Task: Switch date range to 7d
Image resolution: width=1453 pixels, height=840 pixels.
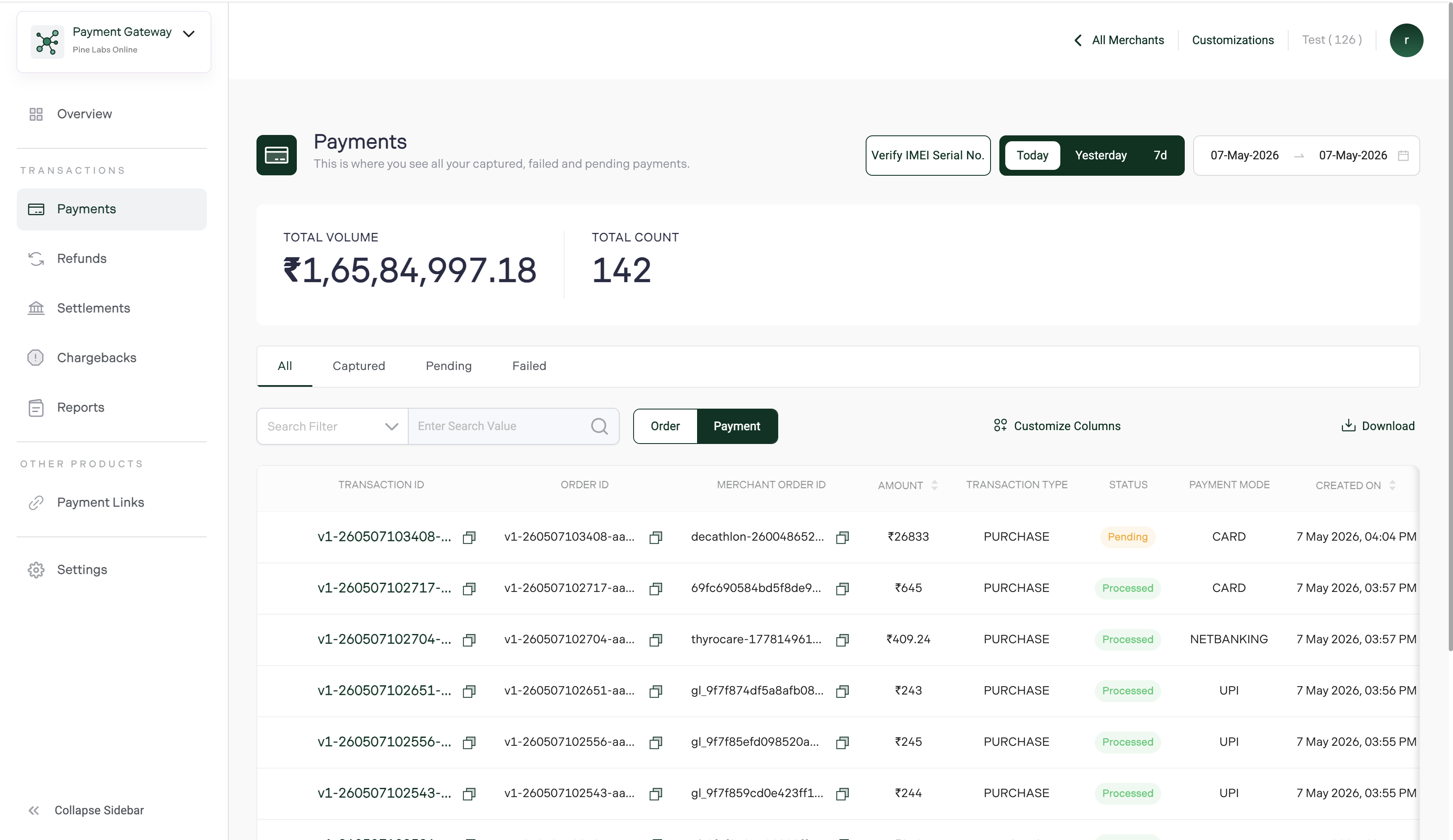Action: point(1160,155)
